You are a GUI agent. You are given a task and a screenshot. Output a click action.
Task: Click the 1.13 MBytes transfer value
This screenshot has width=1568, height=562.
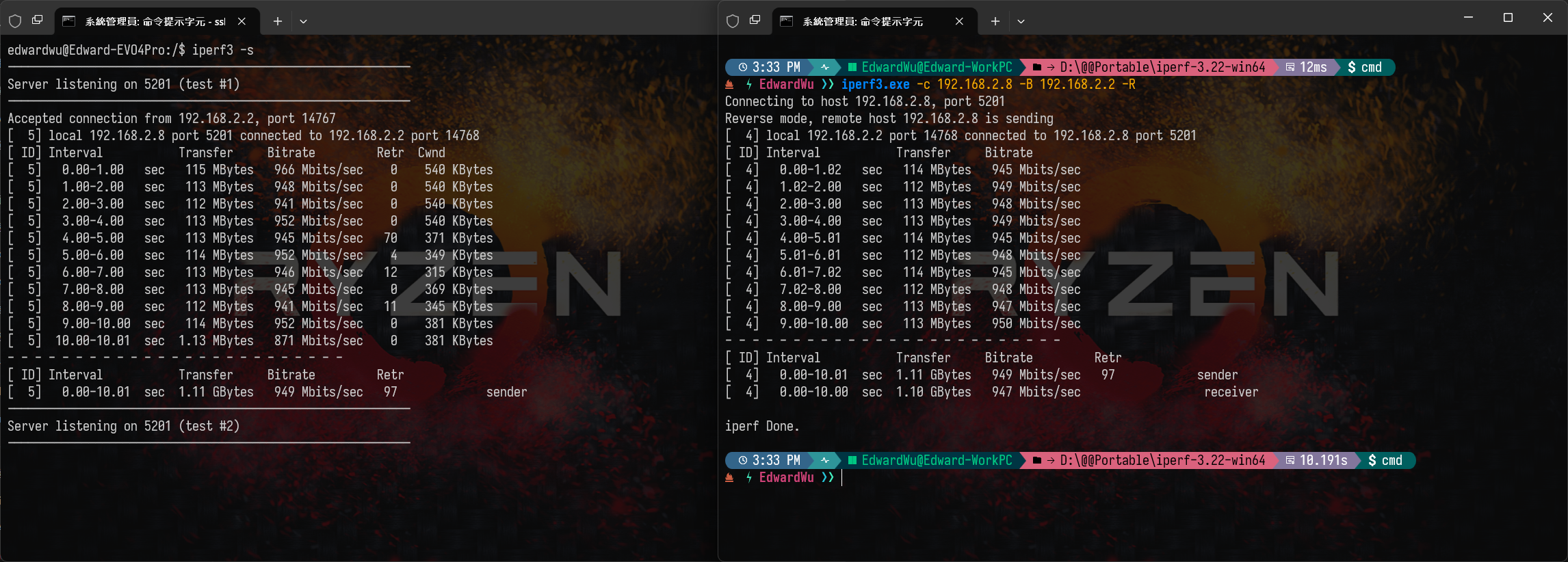tap(216, 340)
